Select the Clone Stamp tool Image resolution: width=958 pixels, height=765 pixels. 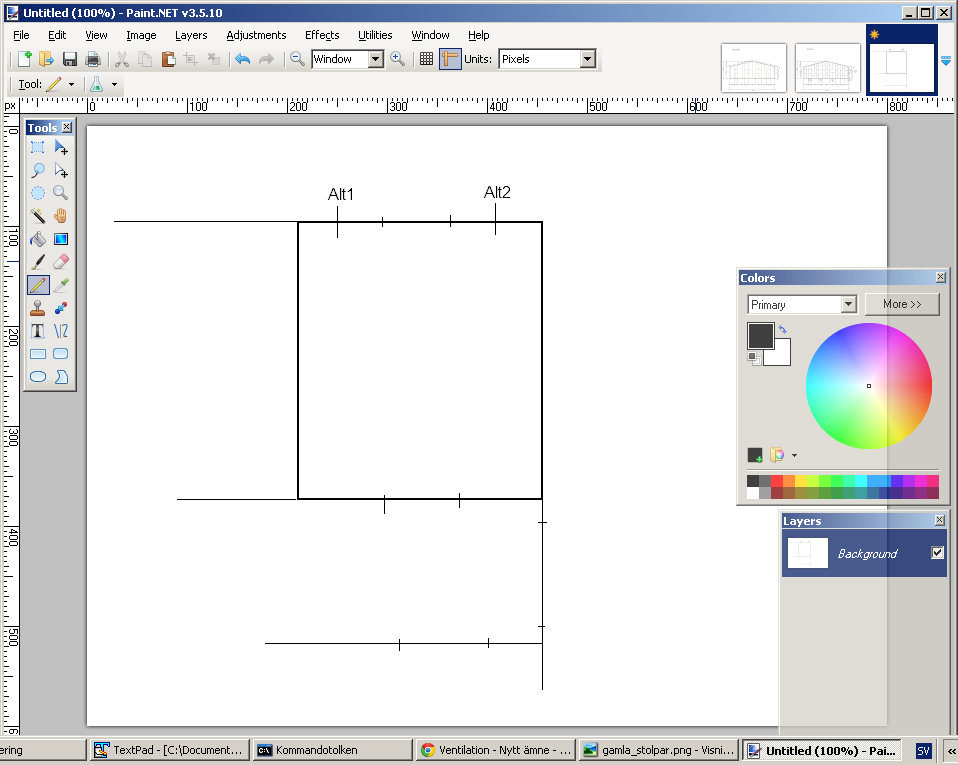tap(38, 308)
